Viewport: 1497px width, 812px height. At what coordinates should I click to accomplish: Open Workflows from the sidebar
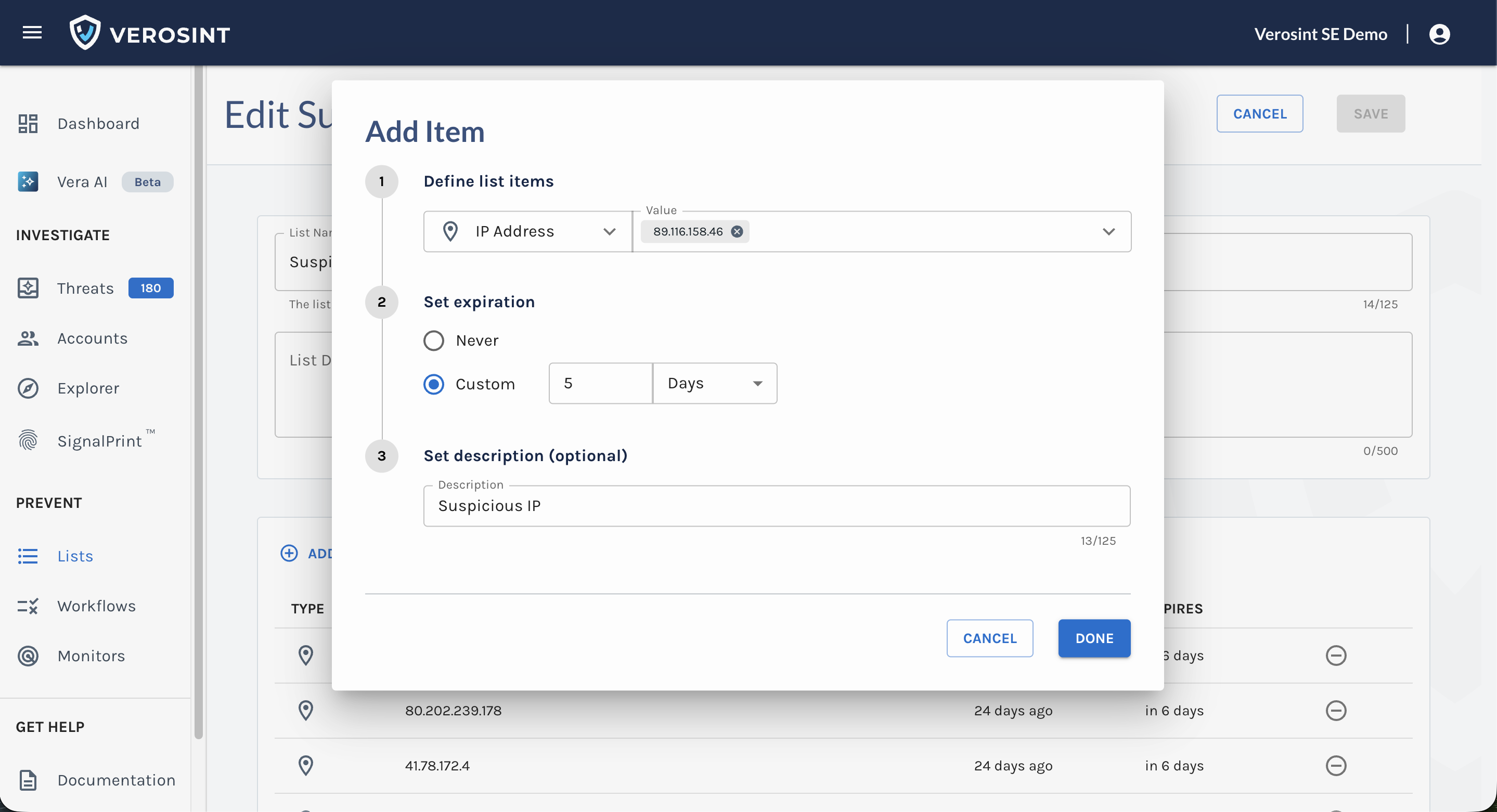click(x=96, y=606)
